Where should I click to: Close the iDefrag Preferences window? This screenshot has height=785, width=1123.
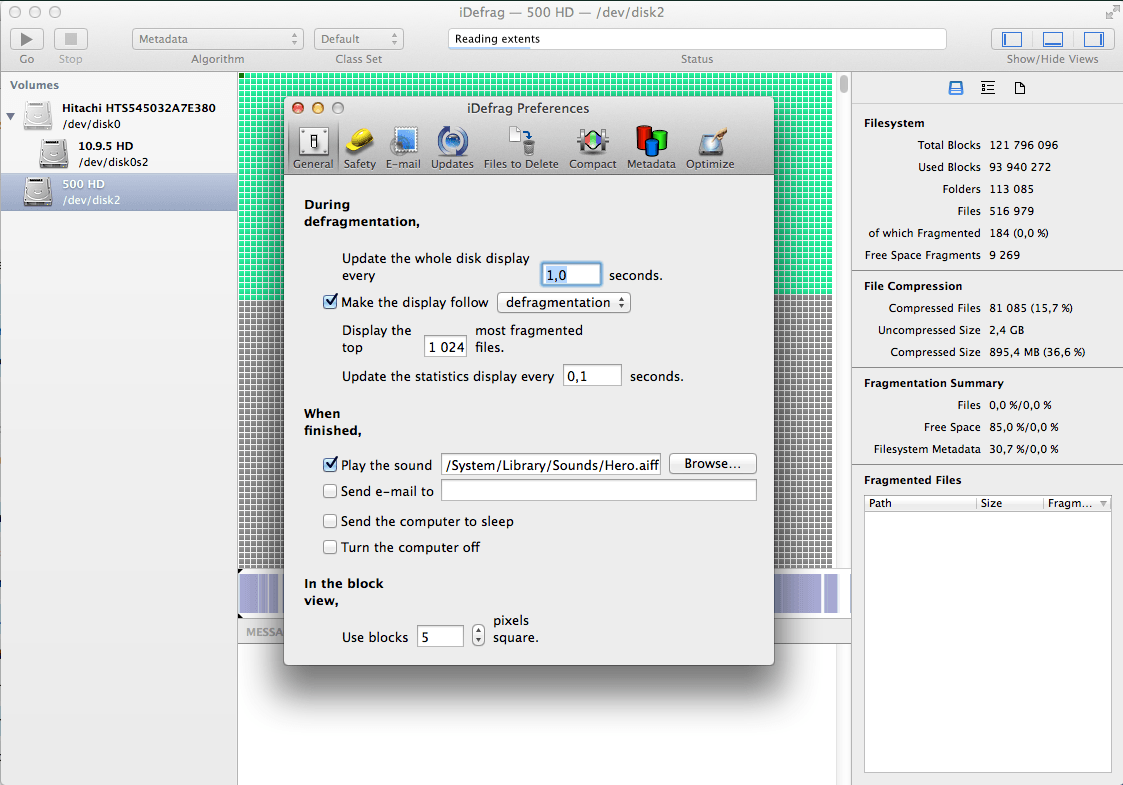298,108
